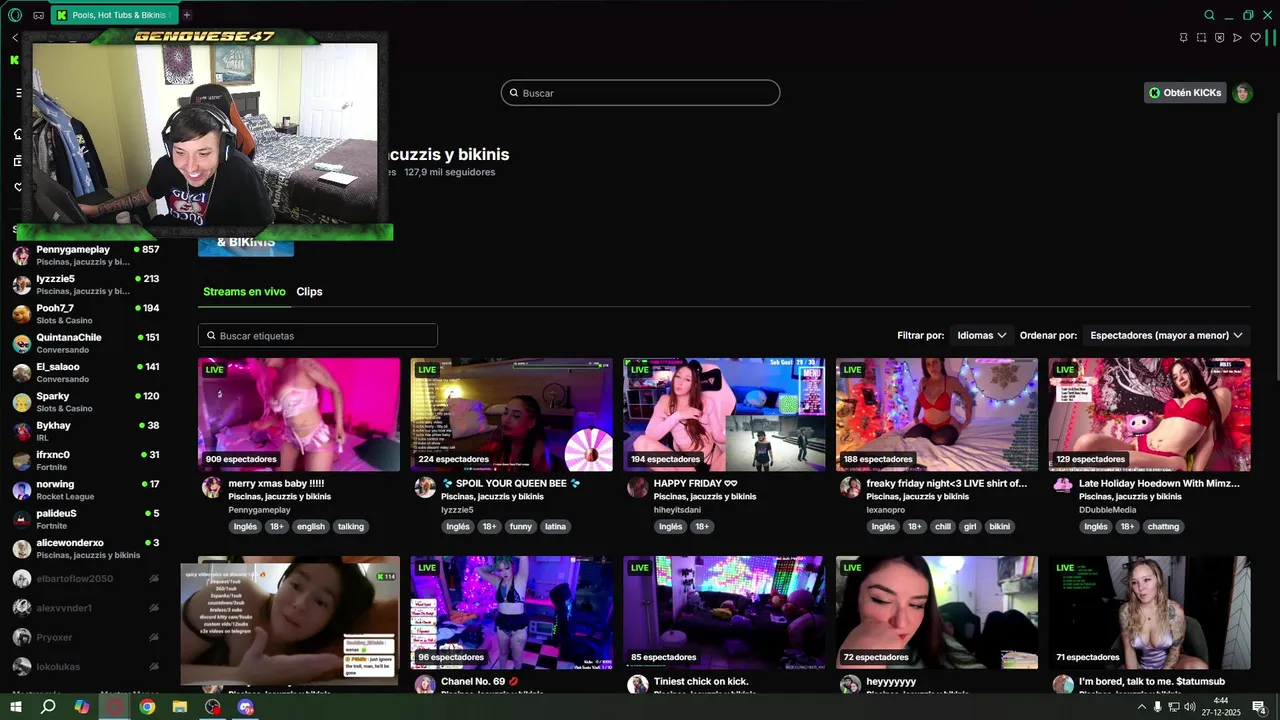
Task: Open offline channel Pryoxer
Action: (86, 637)
